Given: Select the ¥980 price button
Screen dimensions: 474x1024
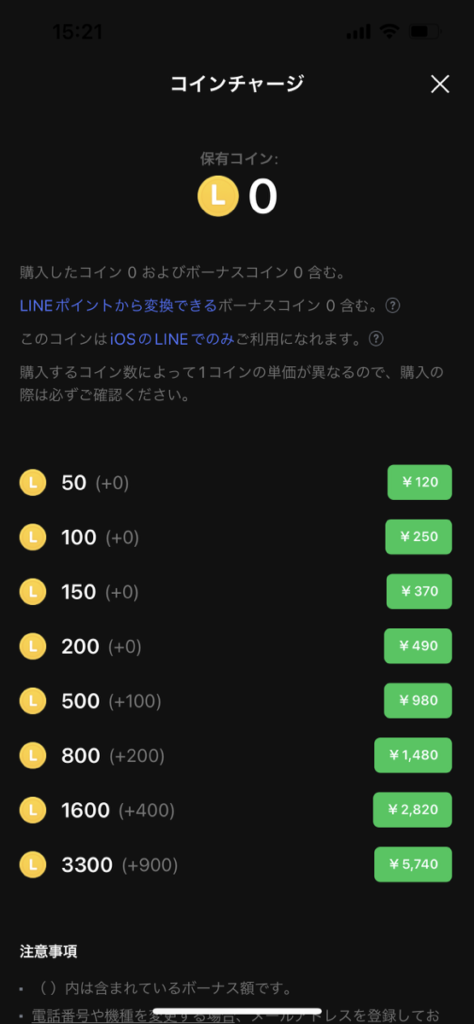Looking at the screenshot, I should click(x=418, y=701).
